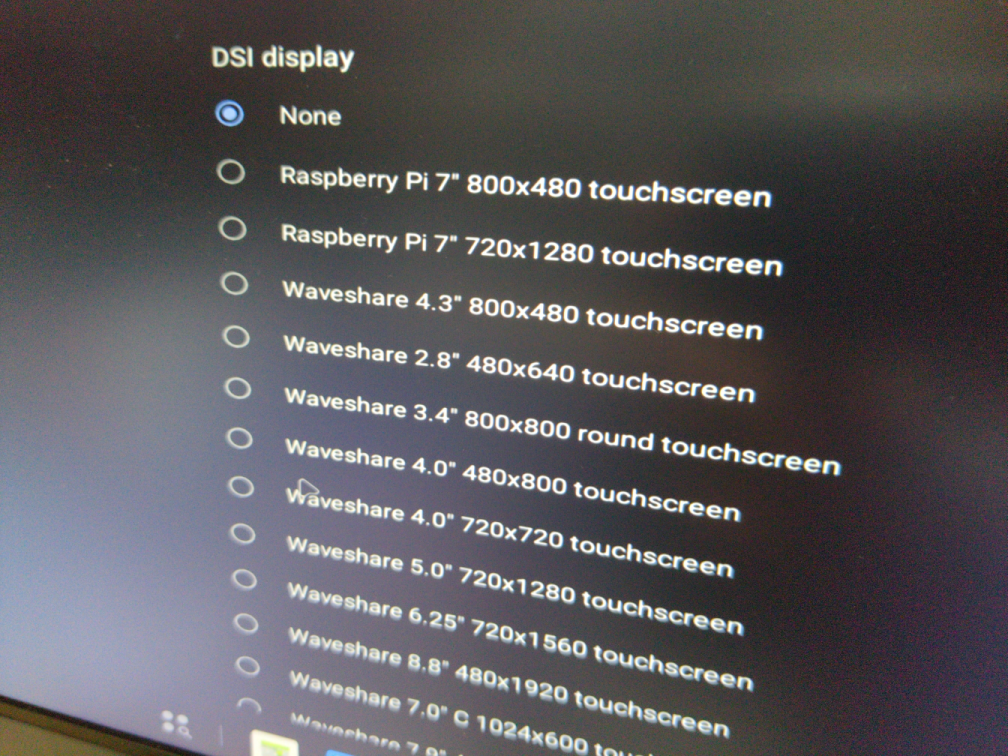
Task: Click the "Waveshare 7.0" C 1024x600" label
Action: (x=439, y=710)
